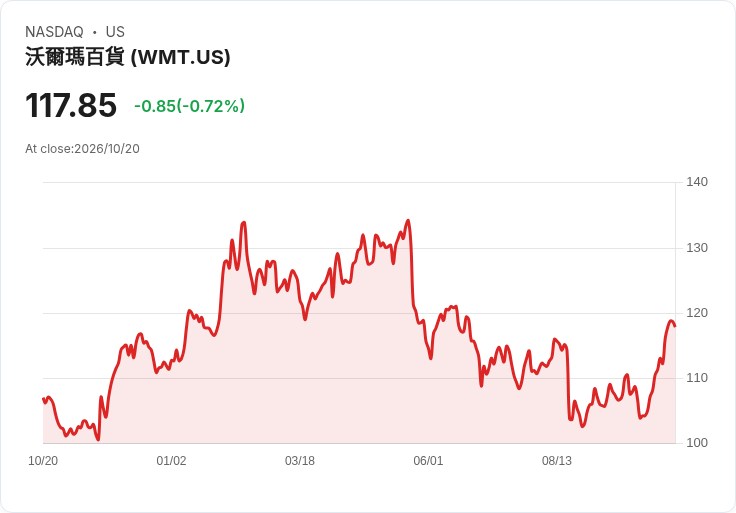
Task: Click the first data point of the price line
Action: (x=43, y=398)
